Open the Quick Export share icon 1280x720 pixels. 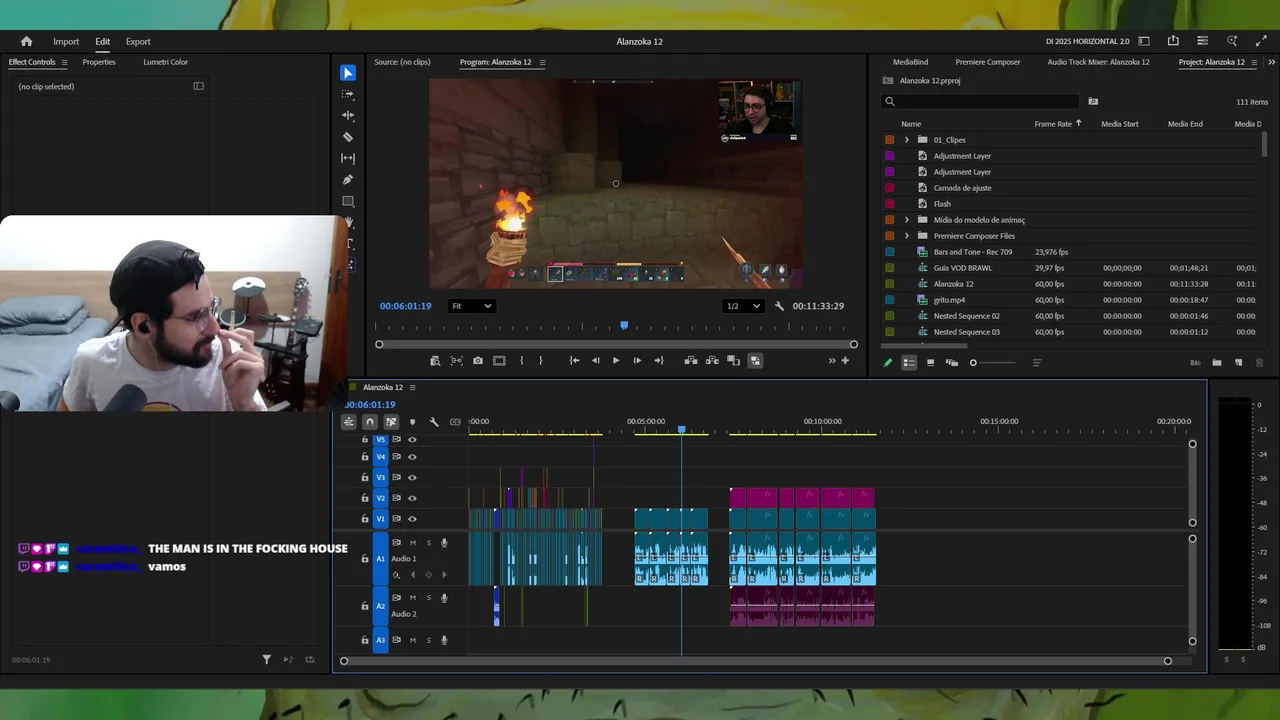tap(1173, 41)
